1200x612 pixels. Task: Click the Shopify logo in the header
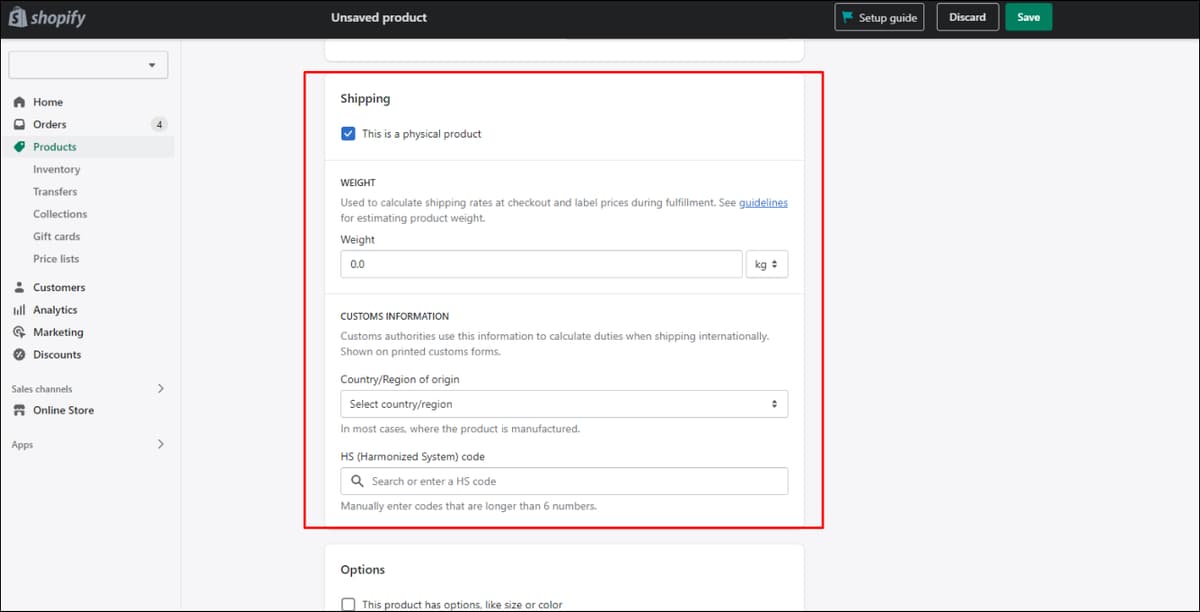pyautogui.click(x=46, y=18)
